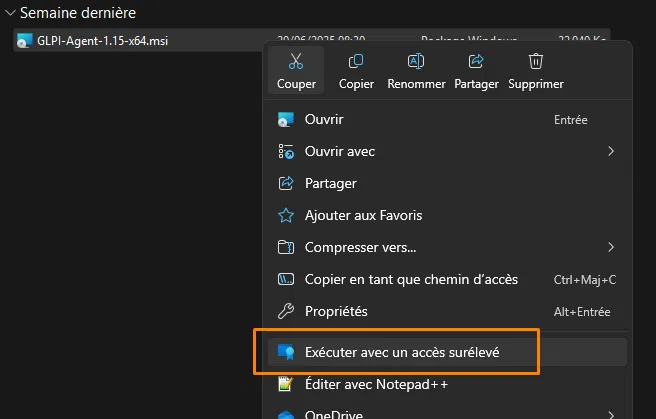Click the GLPI-Agent msi installer file icon
Image resolution: width=656 pixels, height=419 pixels.
(25, 41)
